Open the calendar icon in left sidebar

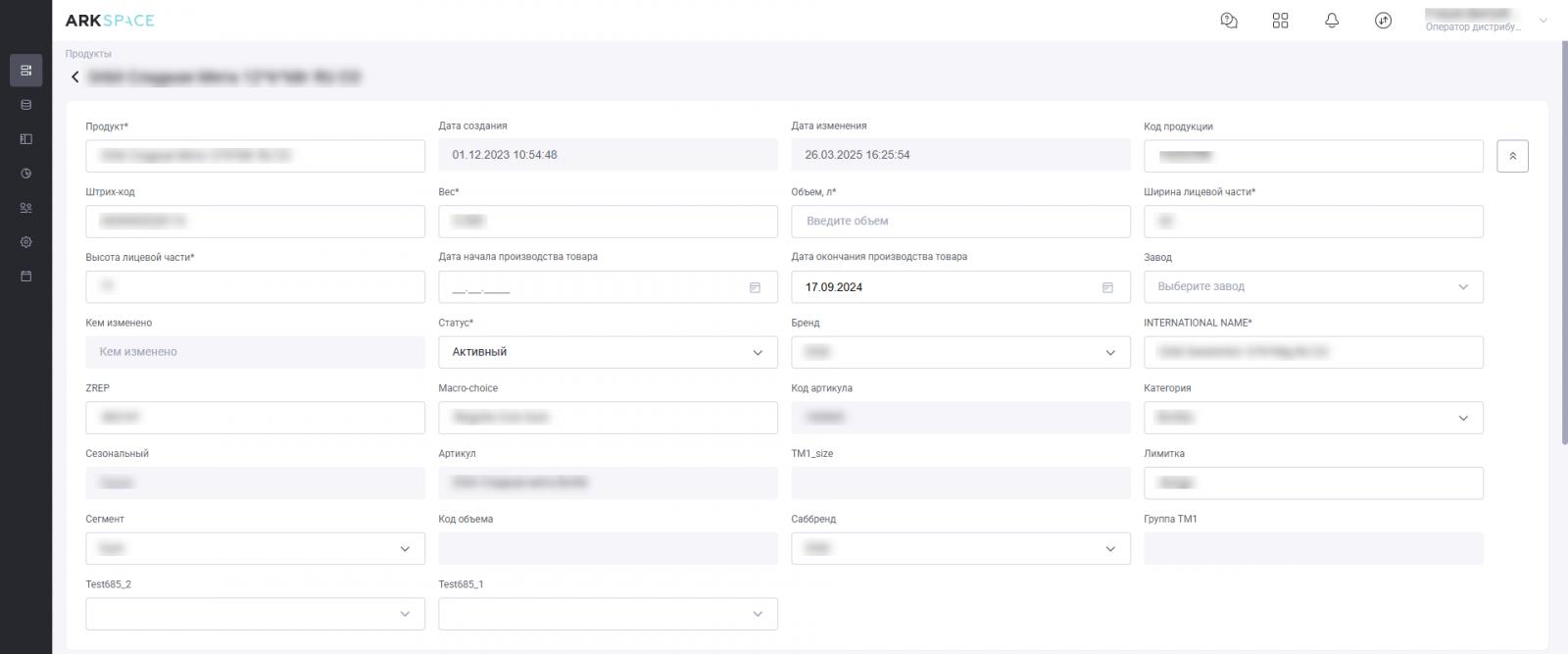click(26, 277)
